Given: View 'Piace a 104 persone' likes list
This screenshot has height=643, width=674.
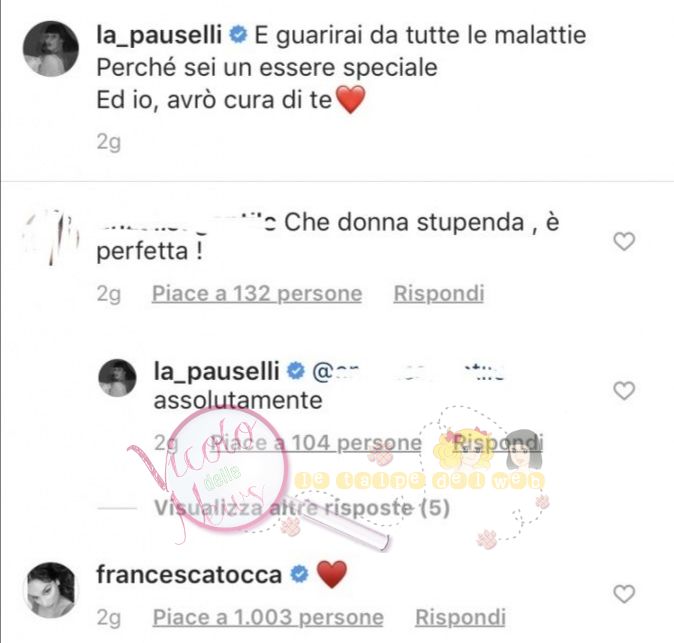Looking at the screenshot, I should 316,443.
